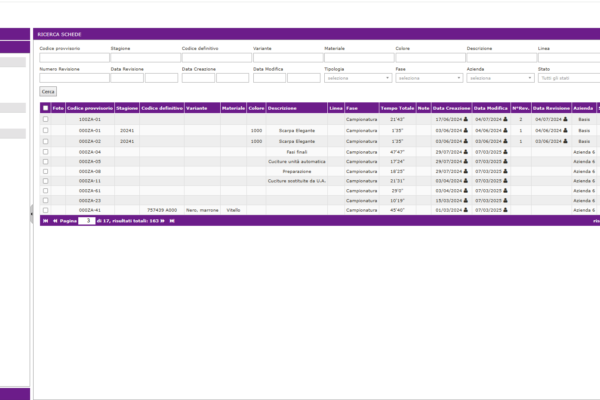This screenshot has height=400, width=600.
Task: Sort by Tempo Totale column header
Action: (x=396, y=108)
